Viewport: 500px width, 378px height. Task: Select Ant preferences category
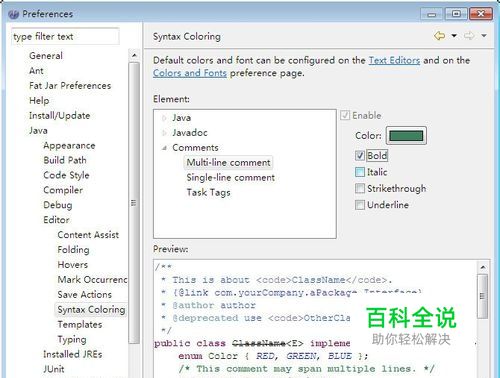point(36,71)
